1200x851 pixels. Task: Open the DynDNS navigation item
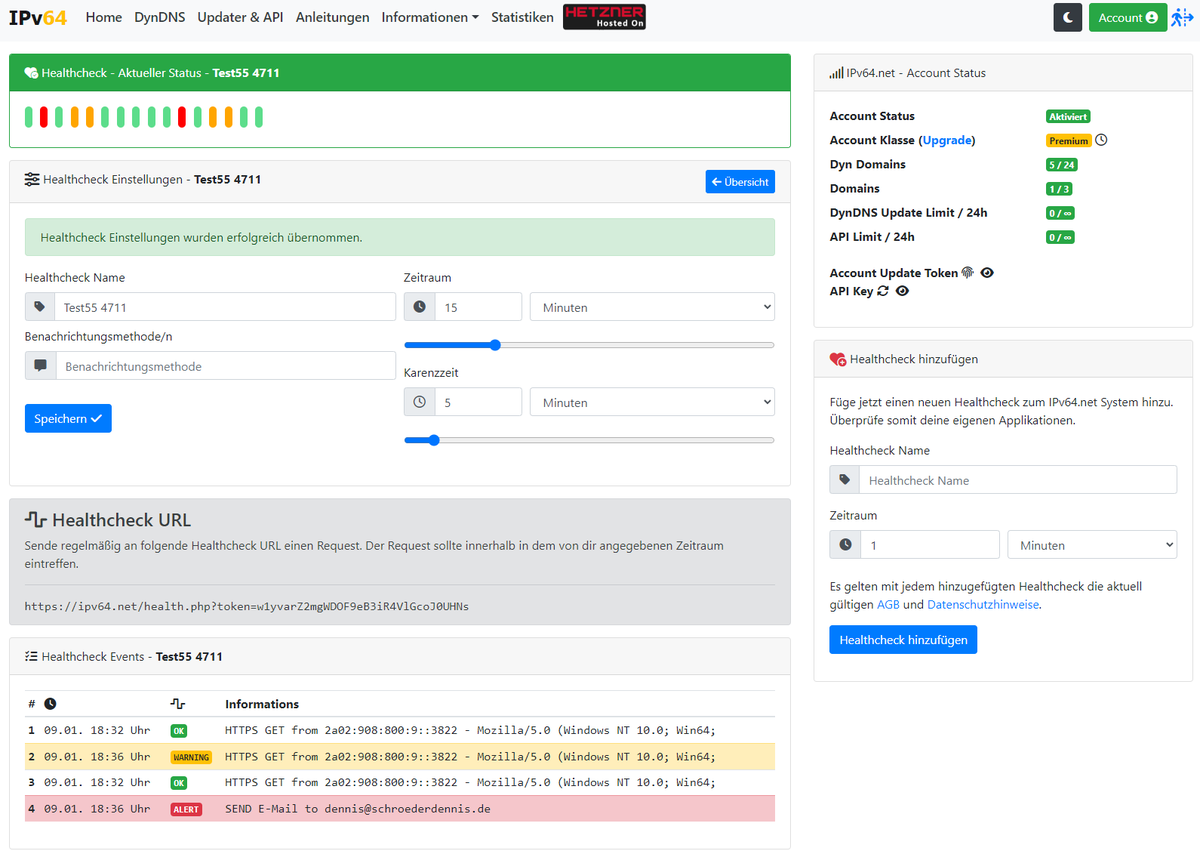pyautogui.click(x=160, y=17)
